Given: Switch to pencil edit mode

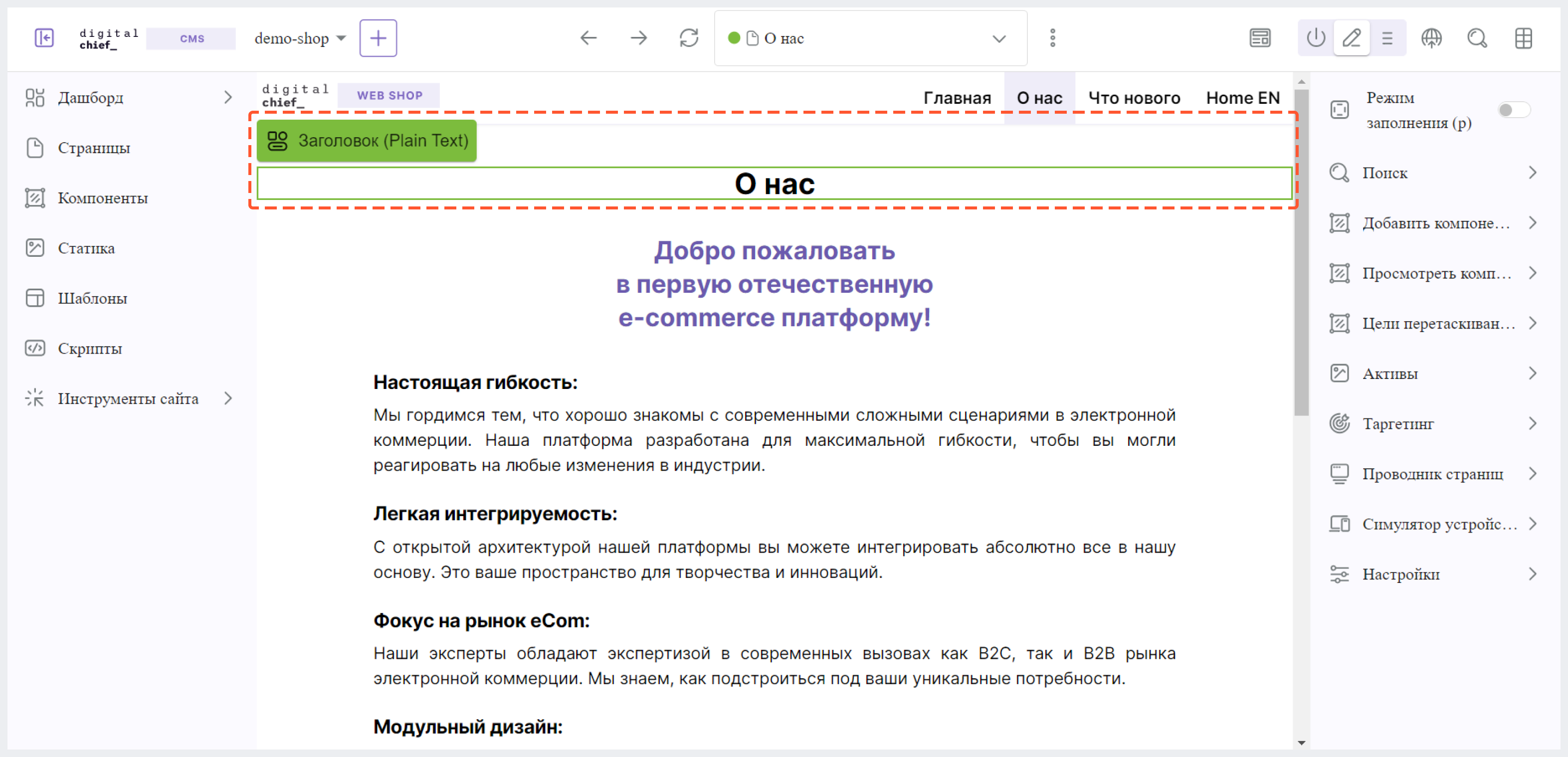Looking at the screenshot, I should (1352, 38).
